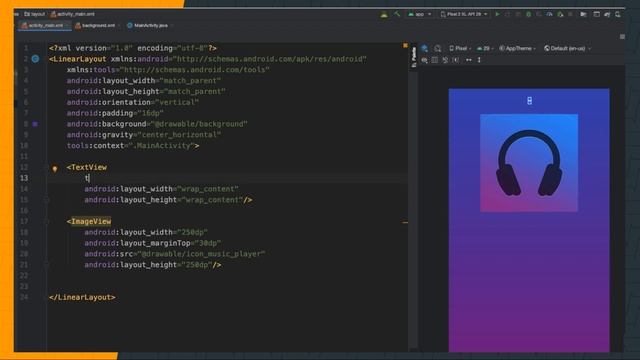The image size is (640, 360).
Task: Open the Pixel 2 XL API 29 device dropdown
Action: point(464,14)
